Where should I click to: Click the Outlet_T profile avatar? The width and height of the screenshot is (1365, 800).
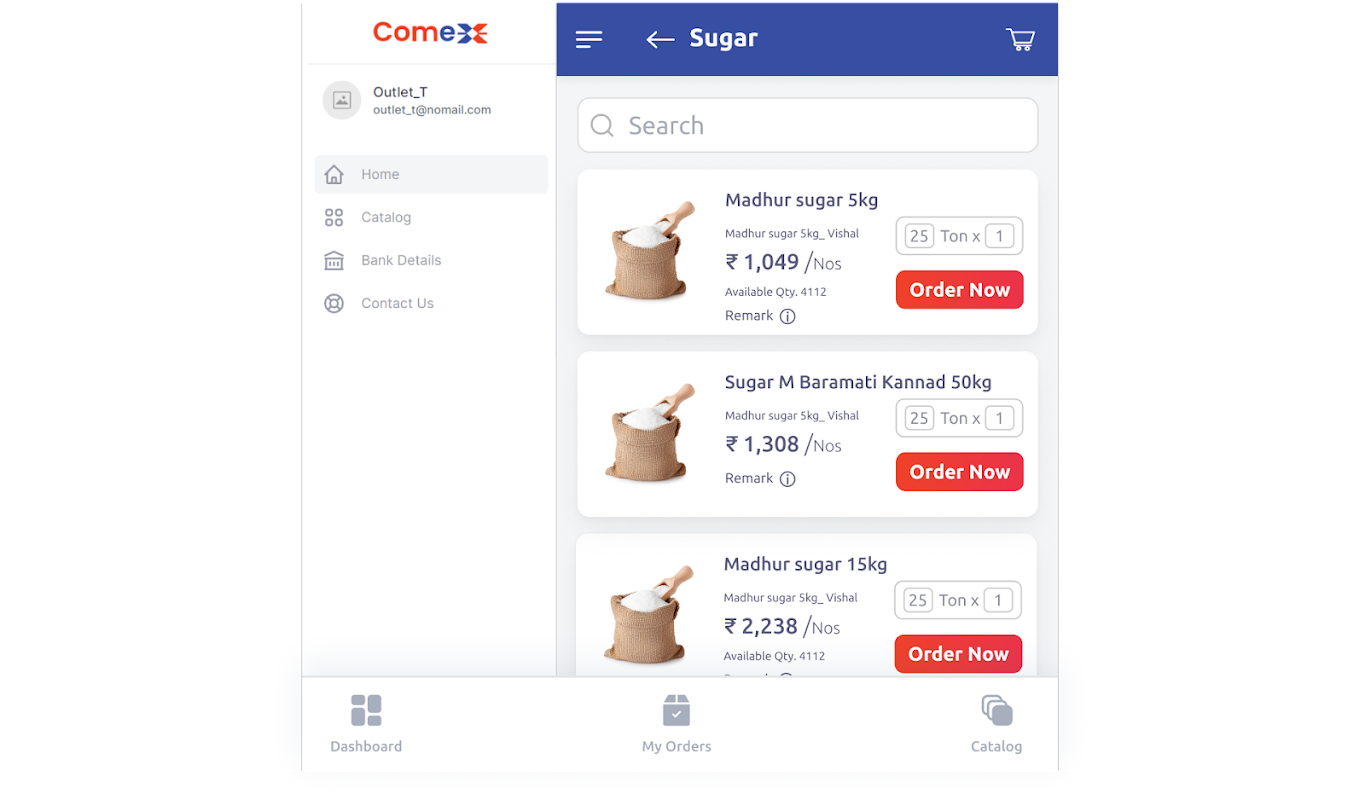(x=341, y=100)
